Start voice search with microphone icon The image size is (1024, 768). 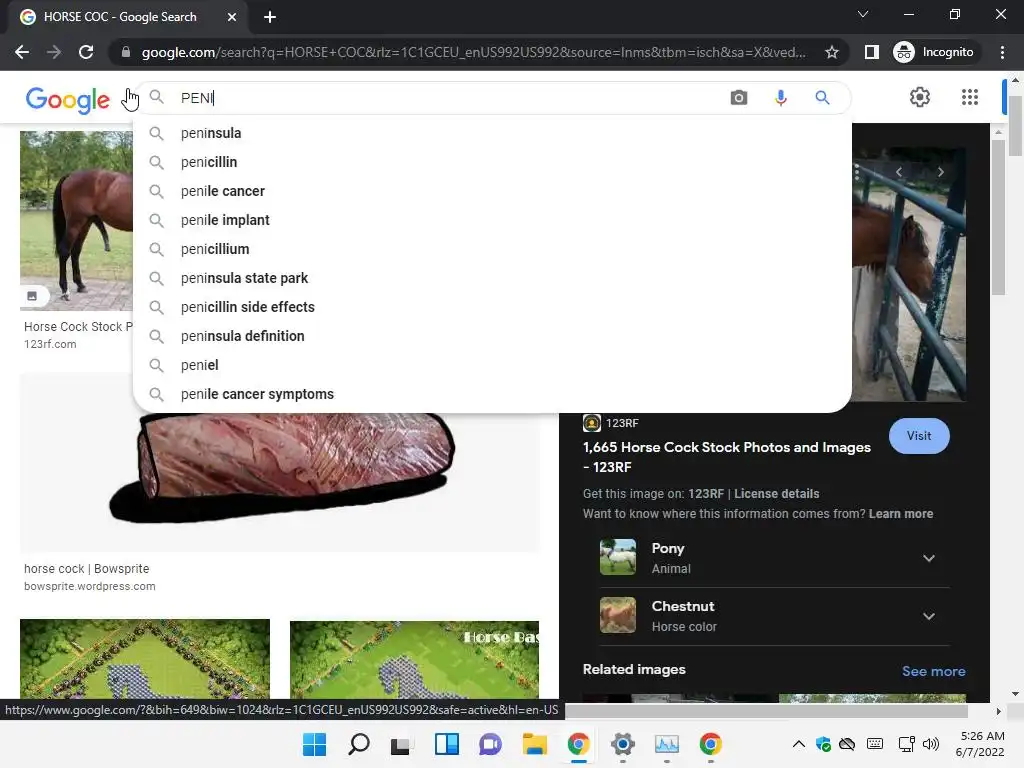pyautogui.click(x=780, y=98)
